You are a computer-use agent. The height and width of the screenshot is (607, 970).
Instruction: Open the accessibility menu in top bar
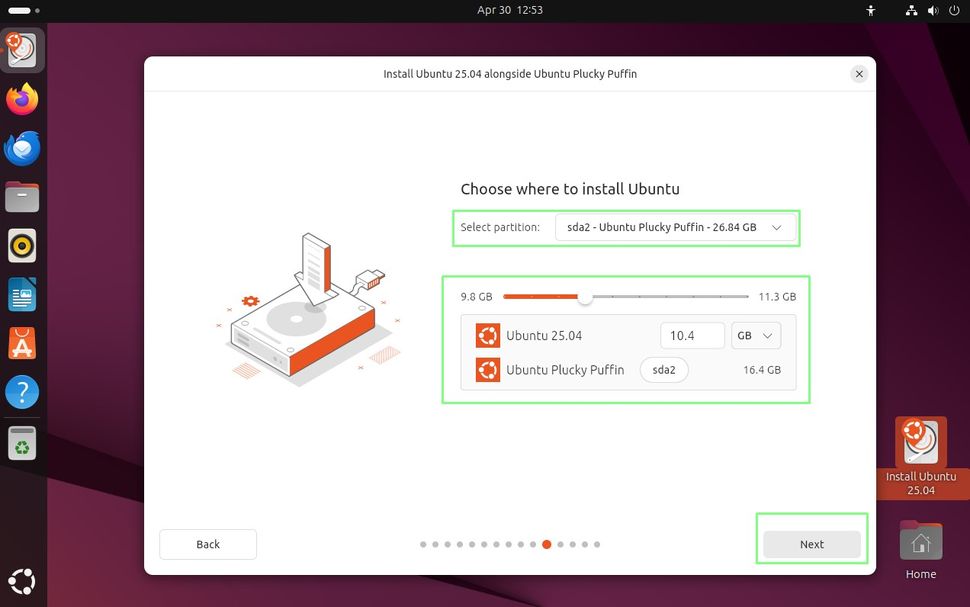(x=871, y=10)
